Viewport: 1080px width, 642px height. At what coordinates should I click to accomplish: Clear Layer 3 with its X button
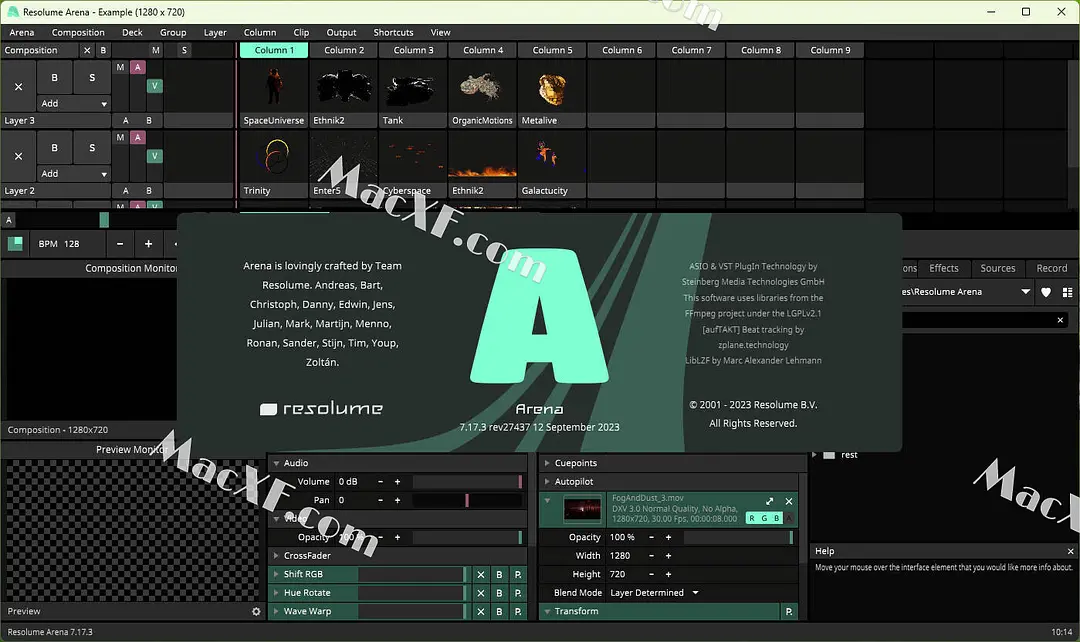pos(19,86)
